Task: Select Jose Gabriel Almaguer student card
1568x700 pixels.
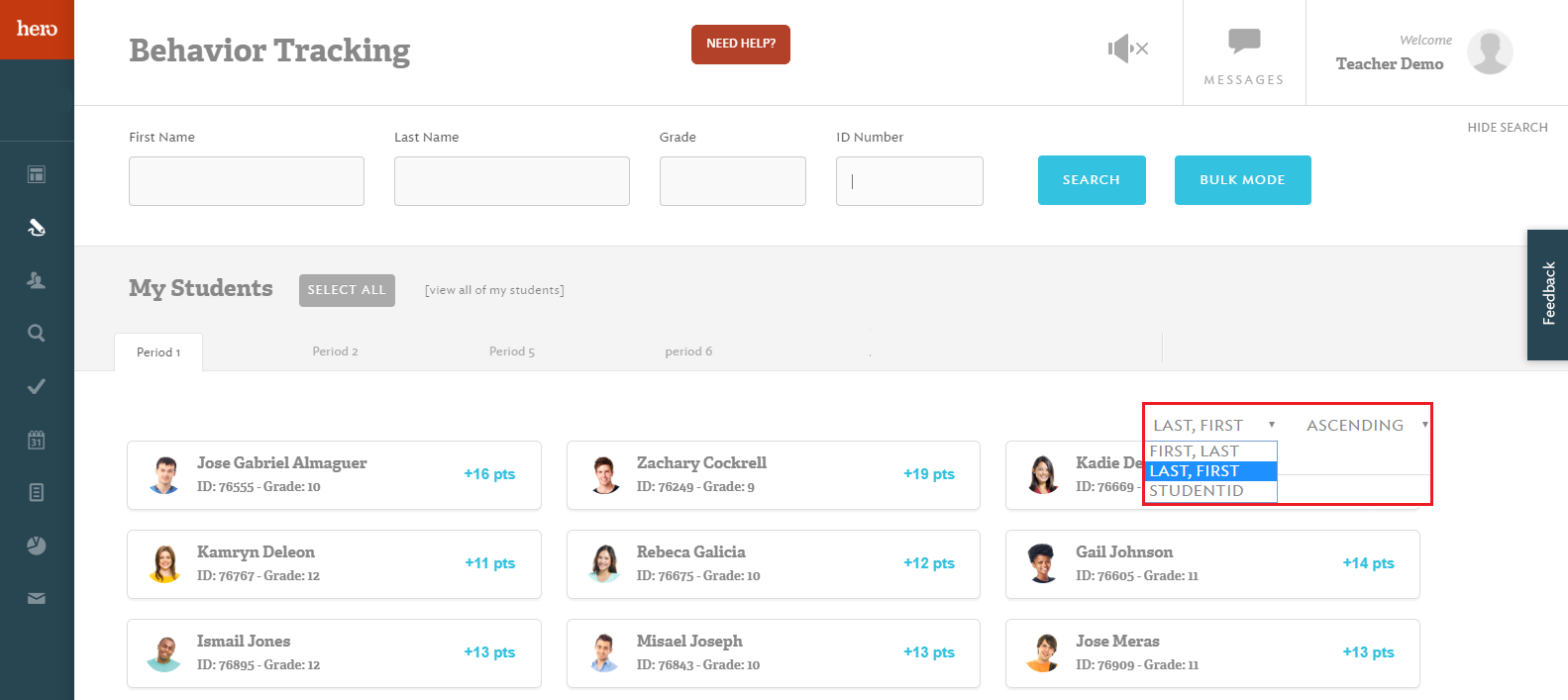Action: pyautogui.click(x=334, y=475)
